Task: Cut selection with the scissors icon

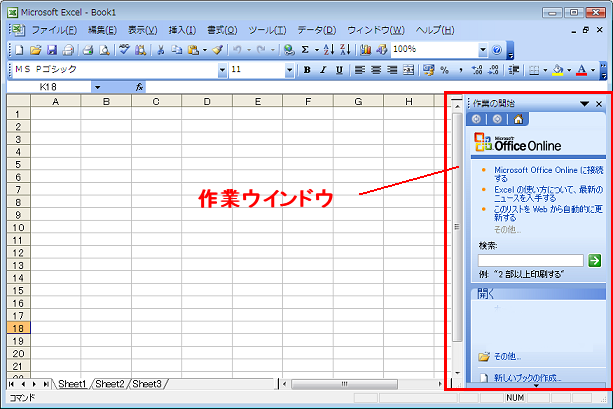Action: [161, 50]
